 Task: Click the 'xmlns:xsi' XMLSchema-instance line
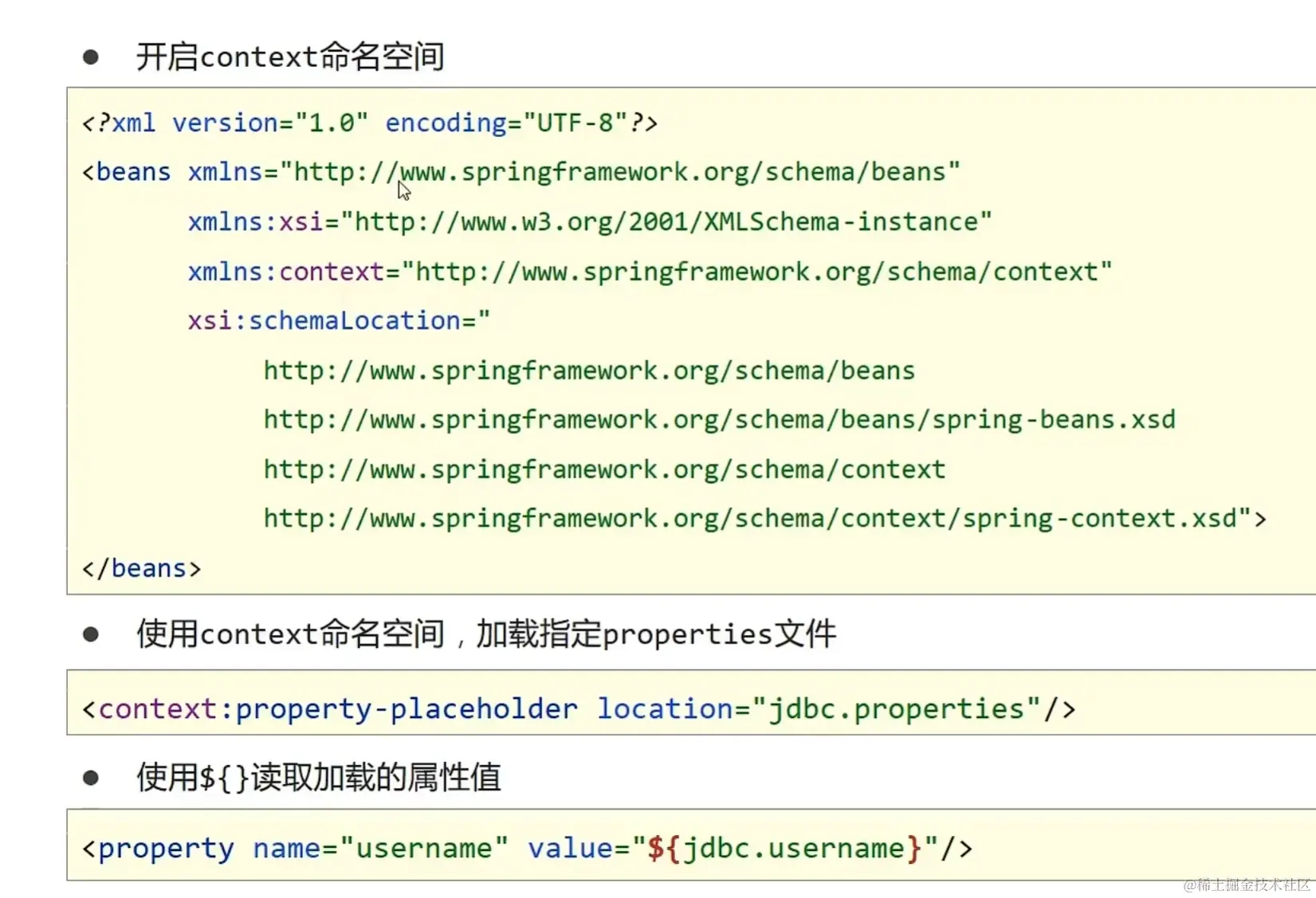click(590, 222)
